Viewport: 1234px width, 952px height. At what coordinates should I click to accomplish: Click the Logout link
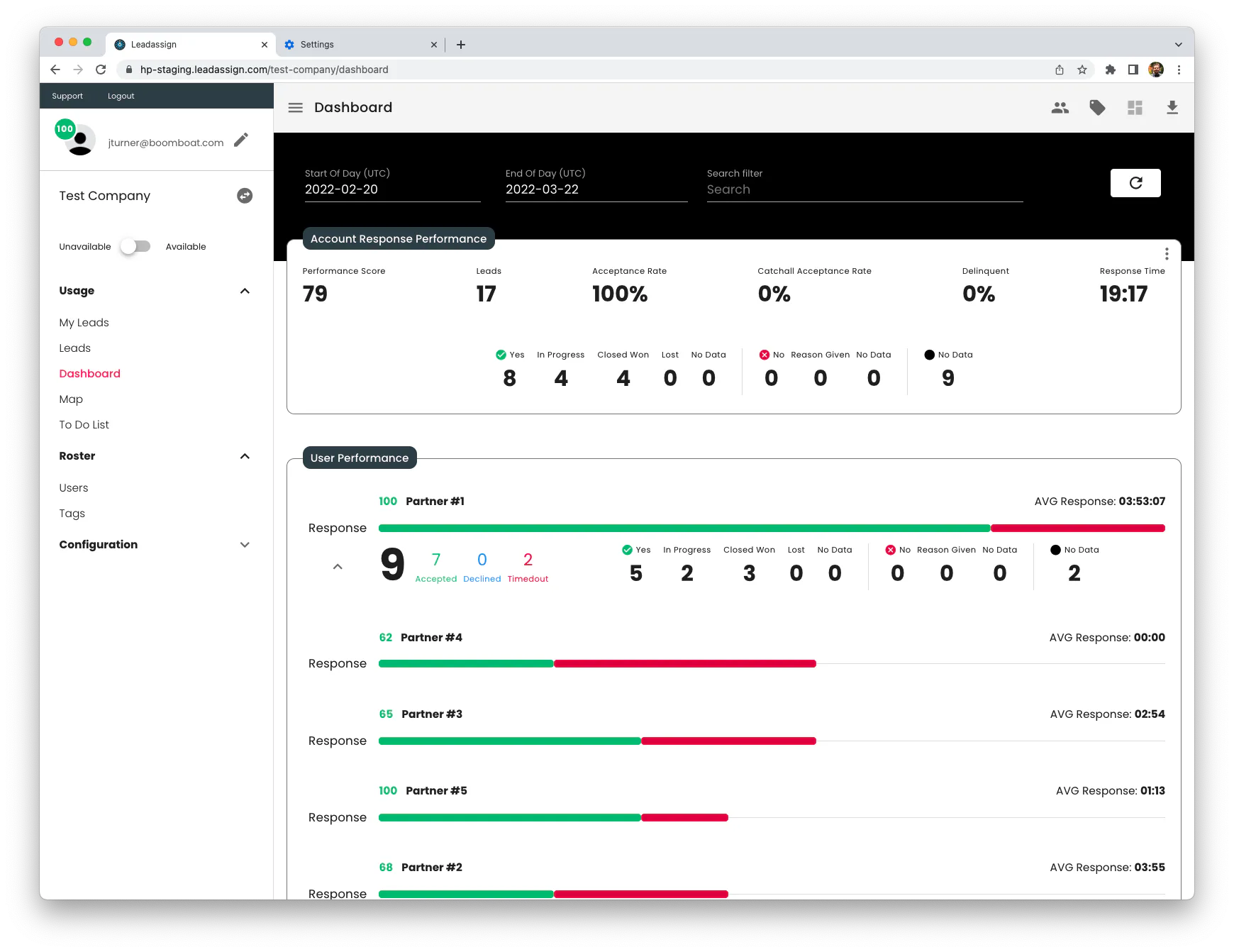click(121, 96)
